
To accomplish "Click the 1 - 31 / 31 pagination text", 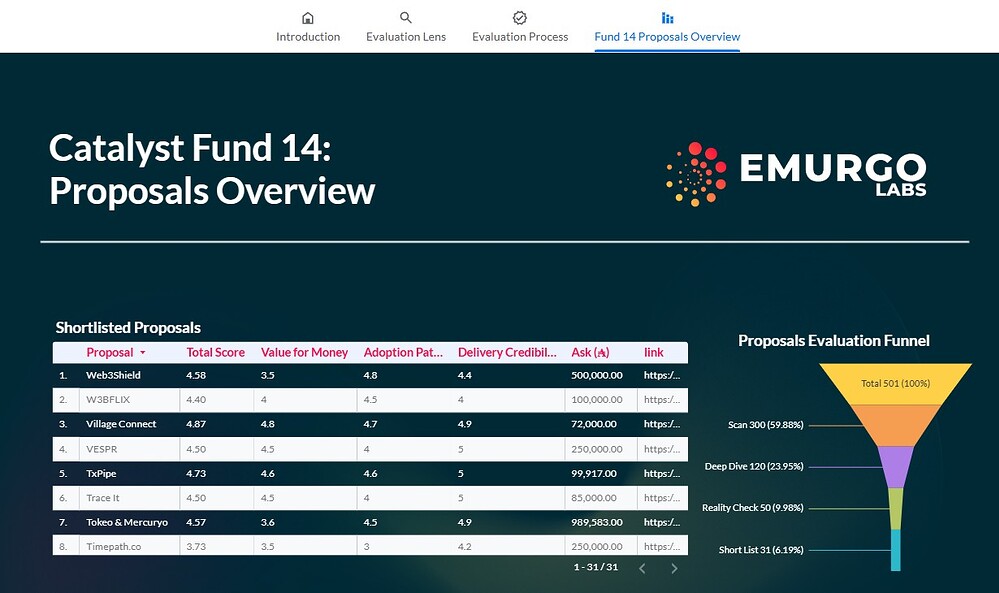I will [x=596, y=567].
